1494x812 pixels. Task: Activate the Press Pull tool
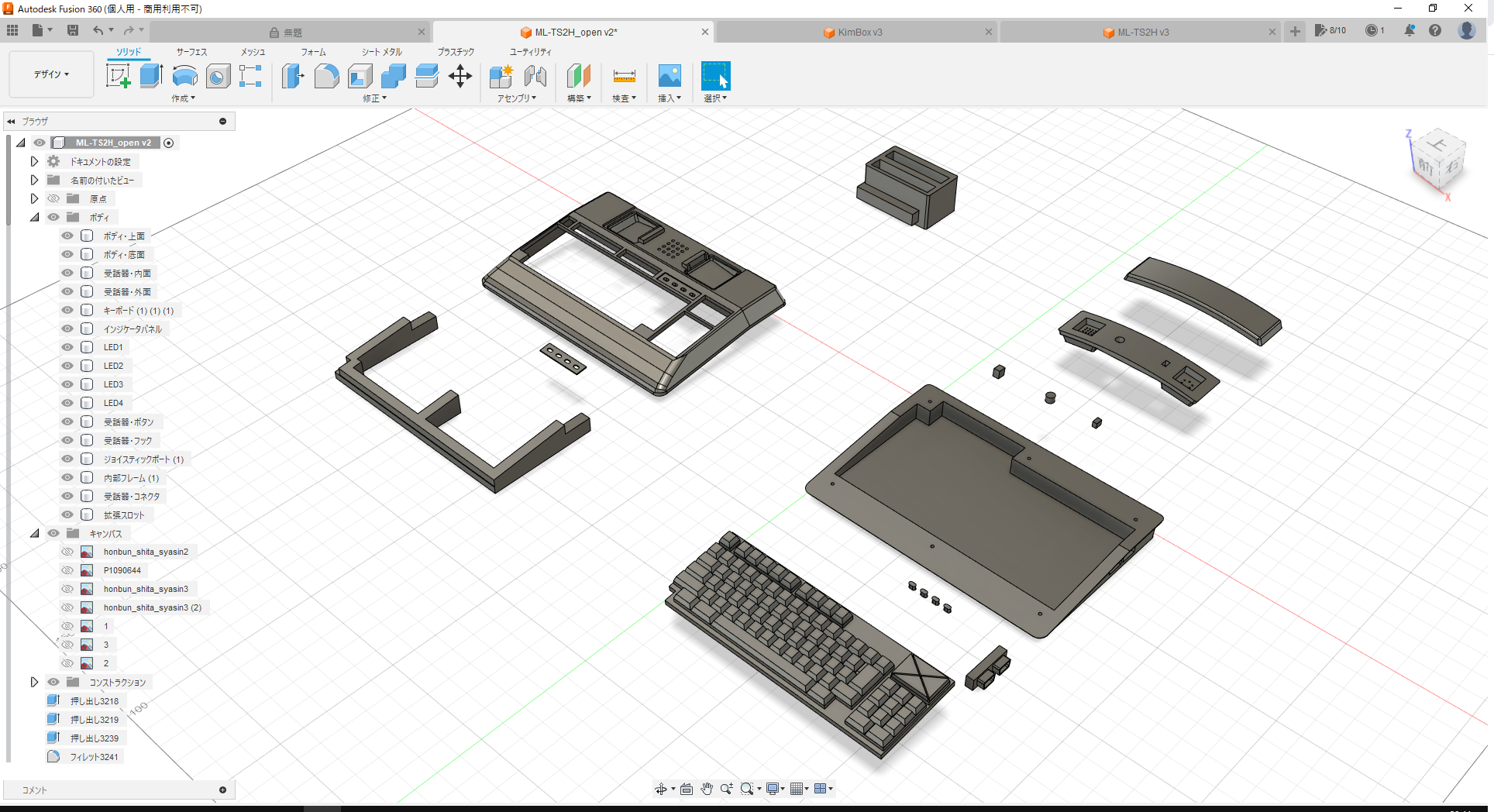(x=292, y=76)
